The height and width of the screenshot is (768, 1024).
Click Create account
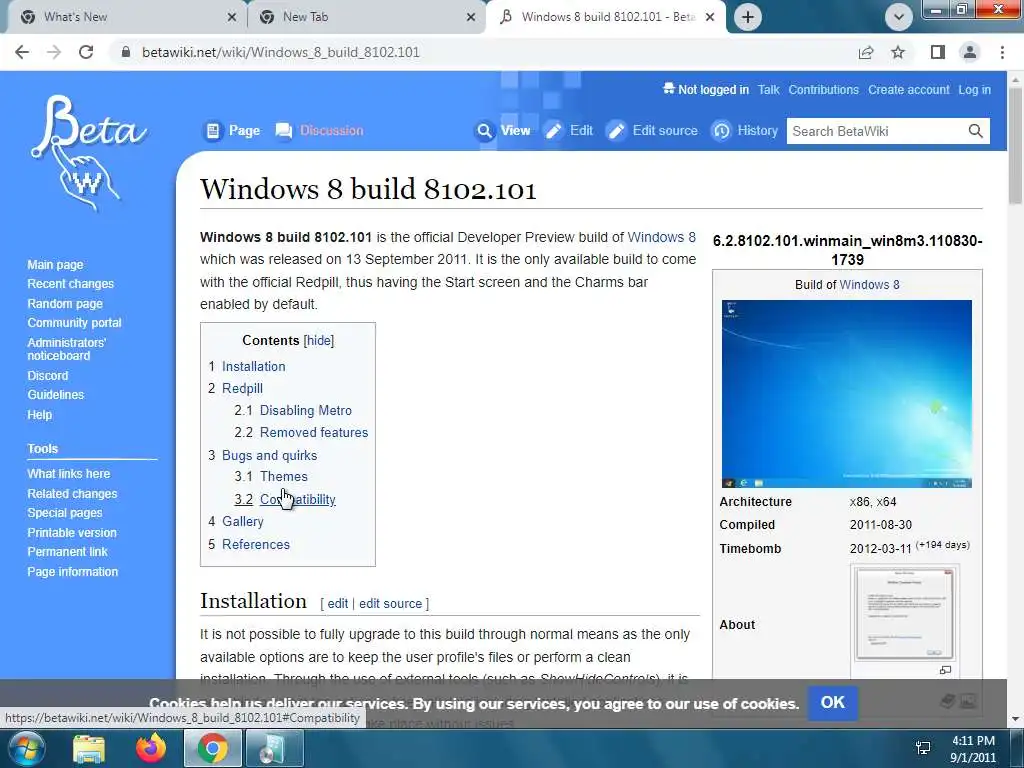pos(908,90)
